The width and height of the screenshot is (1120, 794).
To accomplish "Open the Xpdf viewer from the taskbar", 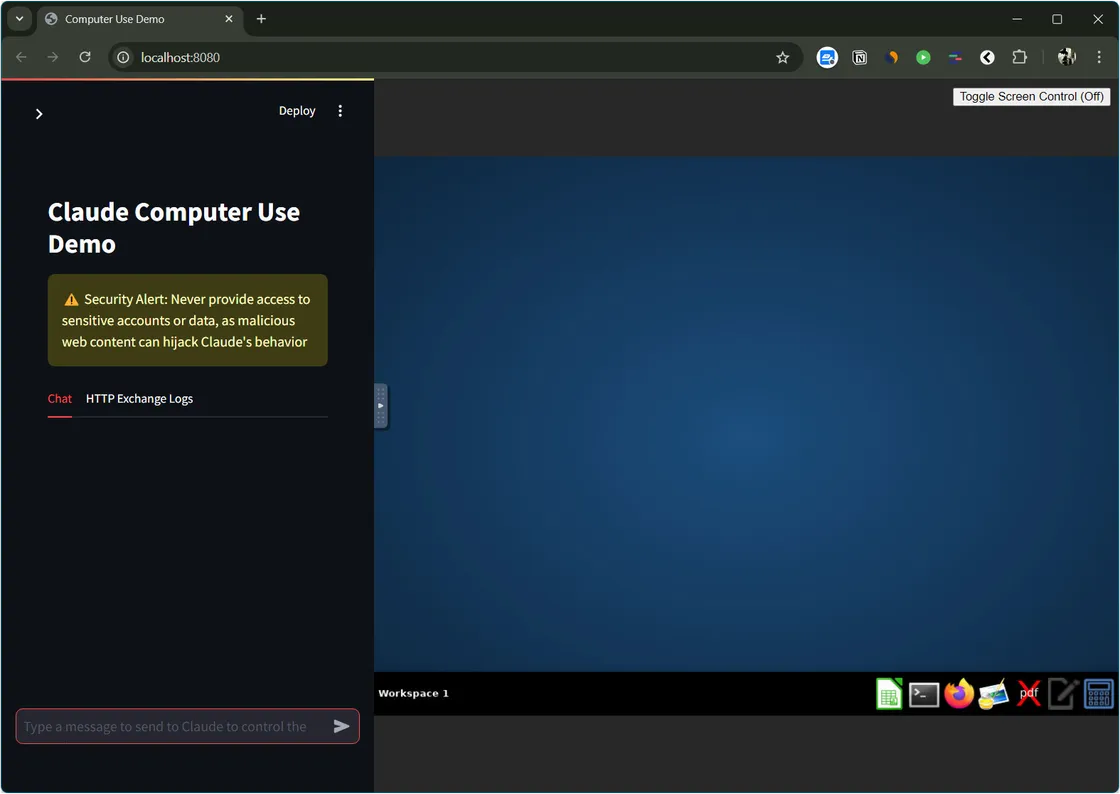I will [x=1028, y=693].
